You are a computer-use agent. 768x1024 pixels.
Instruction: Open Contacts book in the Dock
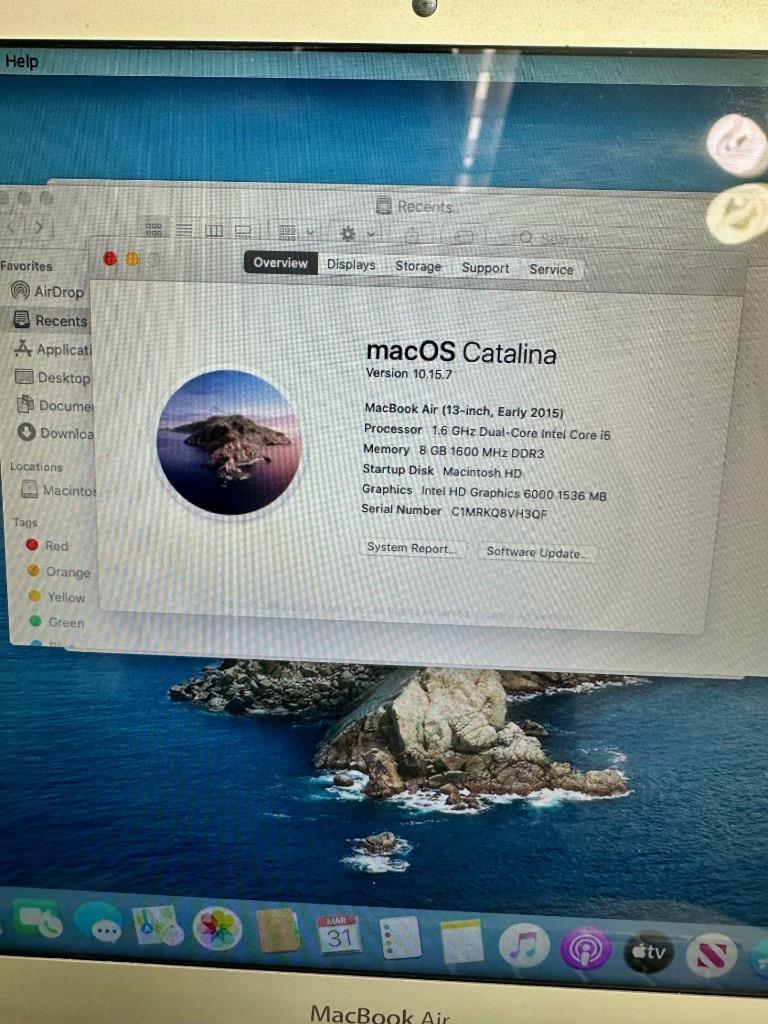click(x=279, y=931)
